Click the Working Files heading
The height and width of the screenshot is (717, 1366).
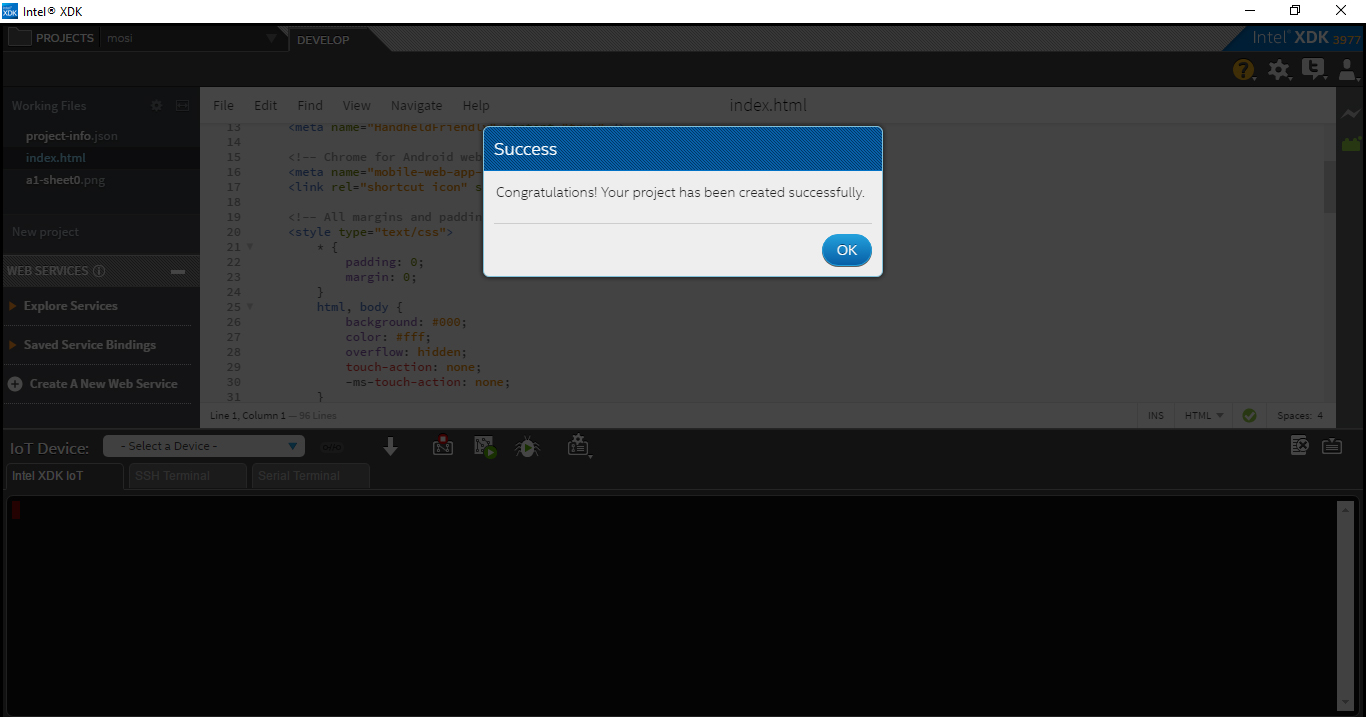[49, 106]
